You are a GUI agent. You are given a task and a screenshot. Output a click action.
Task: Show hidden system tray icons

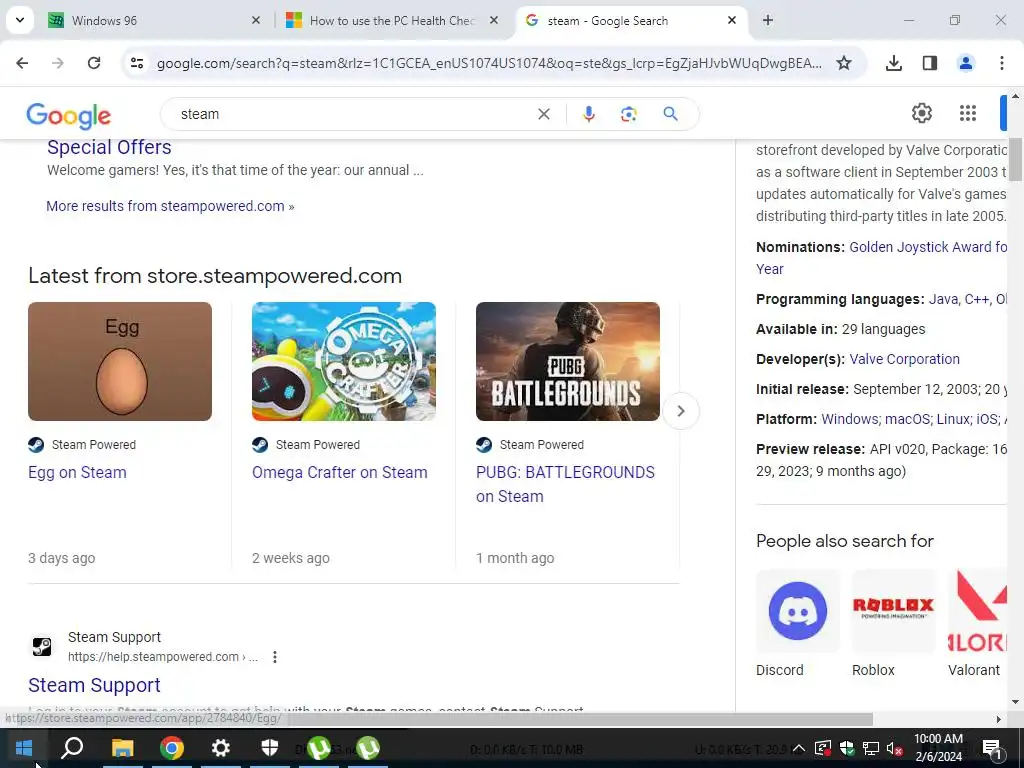coord(799,748)
